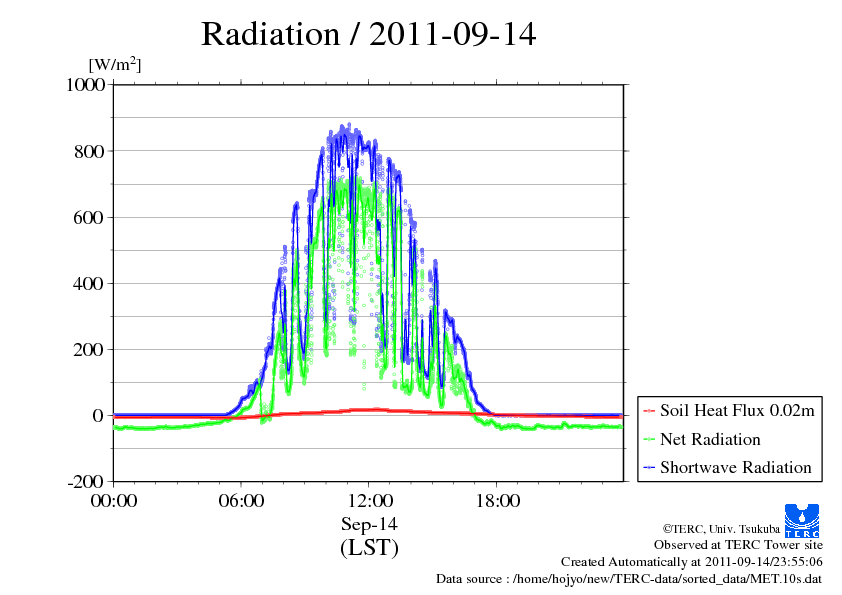Click the x-axis label '00:00'
The height and width of the screenshot is (595, 842).
coord(114,501)
